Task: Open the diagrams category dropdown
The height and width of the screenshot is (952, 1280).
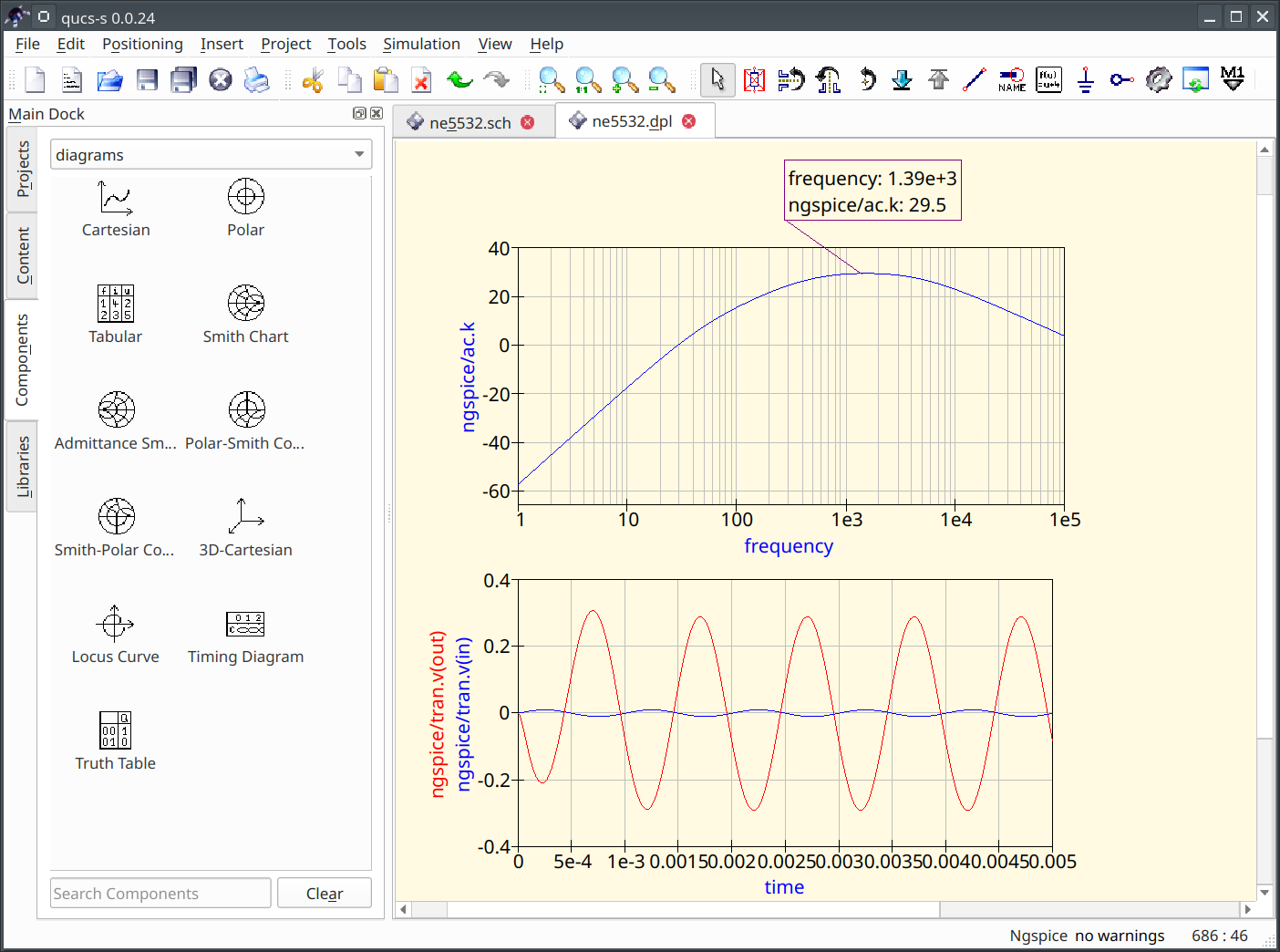Action: [x=211, y=155]
